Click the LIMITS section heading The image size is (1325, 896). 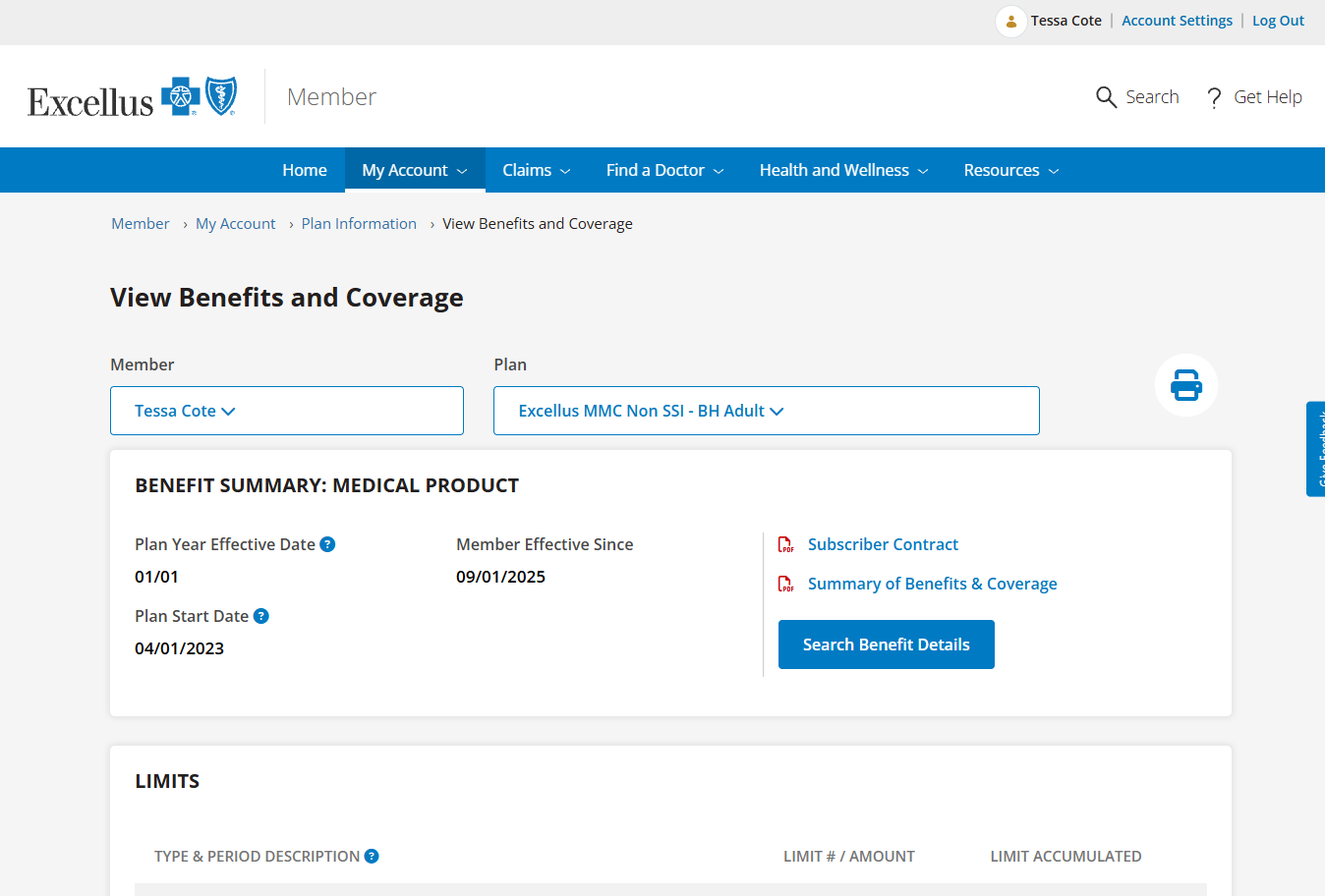click(x=167, y=781)
